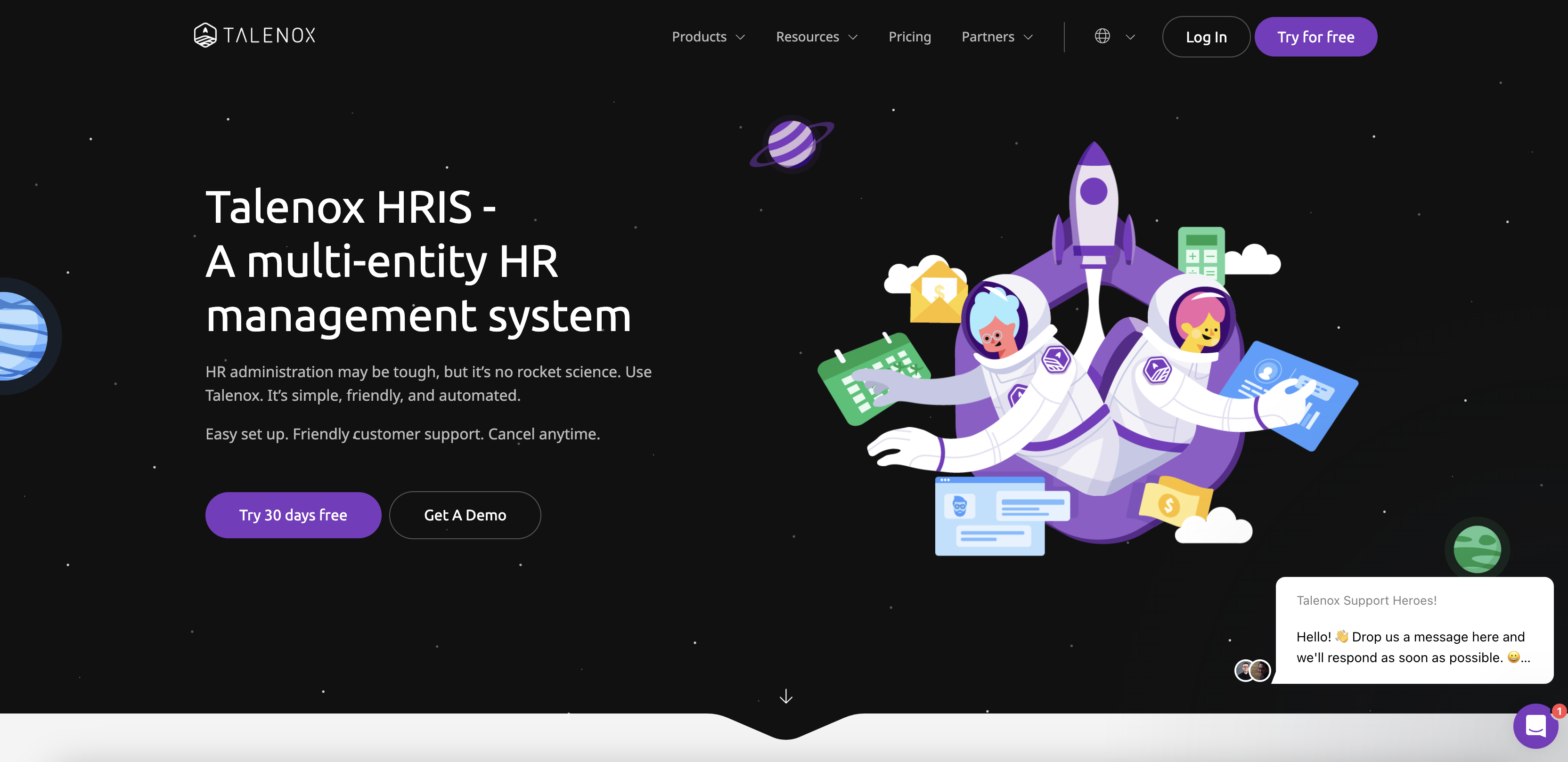Open the purple chat launcher bubble
Image resolution: width=1568 pixels, height=762 pixels.
point(1535,726)
